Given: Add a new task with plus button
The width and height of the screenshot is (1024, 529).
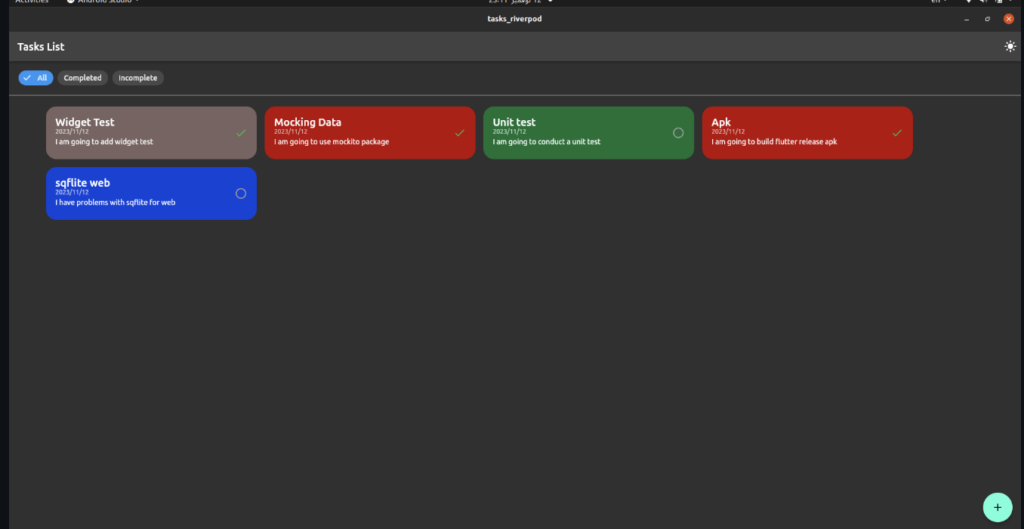Looking at the screenshot, I should point(997,507).
